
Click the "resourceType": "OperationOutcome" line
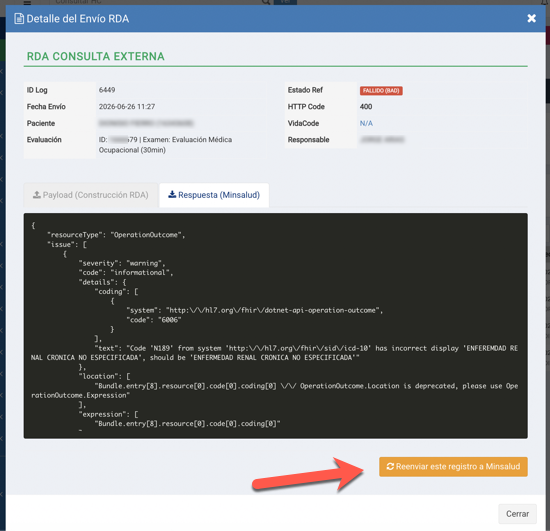116,235
